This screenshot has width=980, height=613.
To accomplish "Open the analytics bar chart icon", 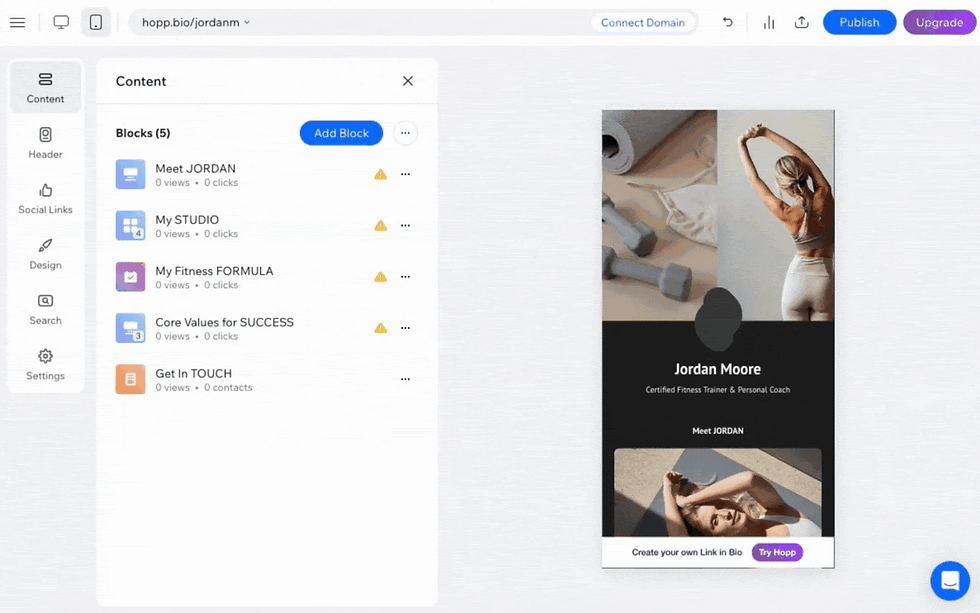I will (769, 22).
